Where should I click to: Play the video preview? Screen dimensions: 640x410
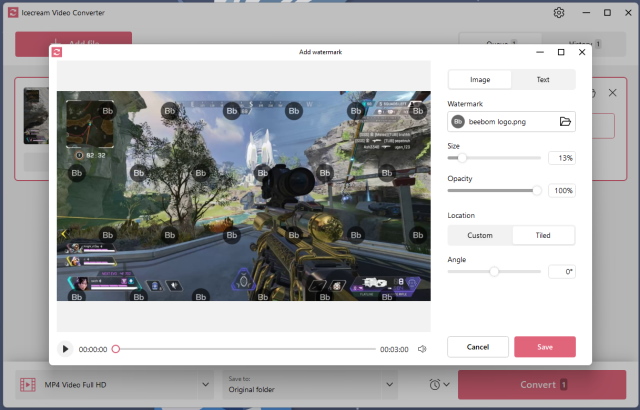pos(65,349)
